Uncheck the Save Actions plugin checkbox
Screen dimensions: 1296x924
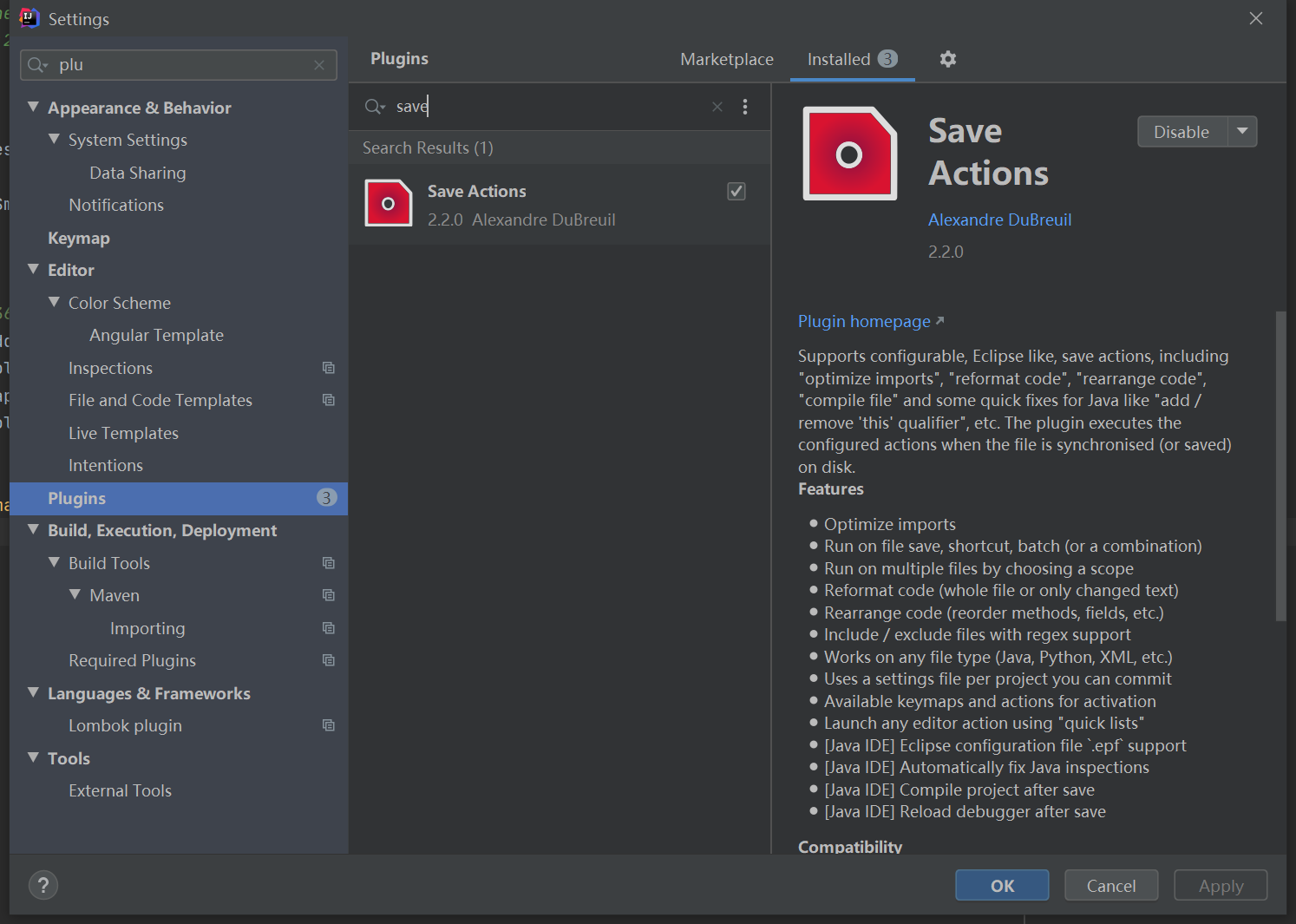point(736,191)
